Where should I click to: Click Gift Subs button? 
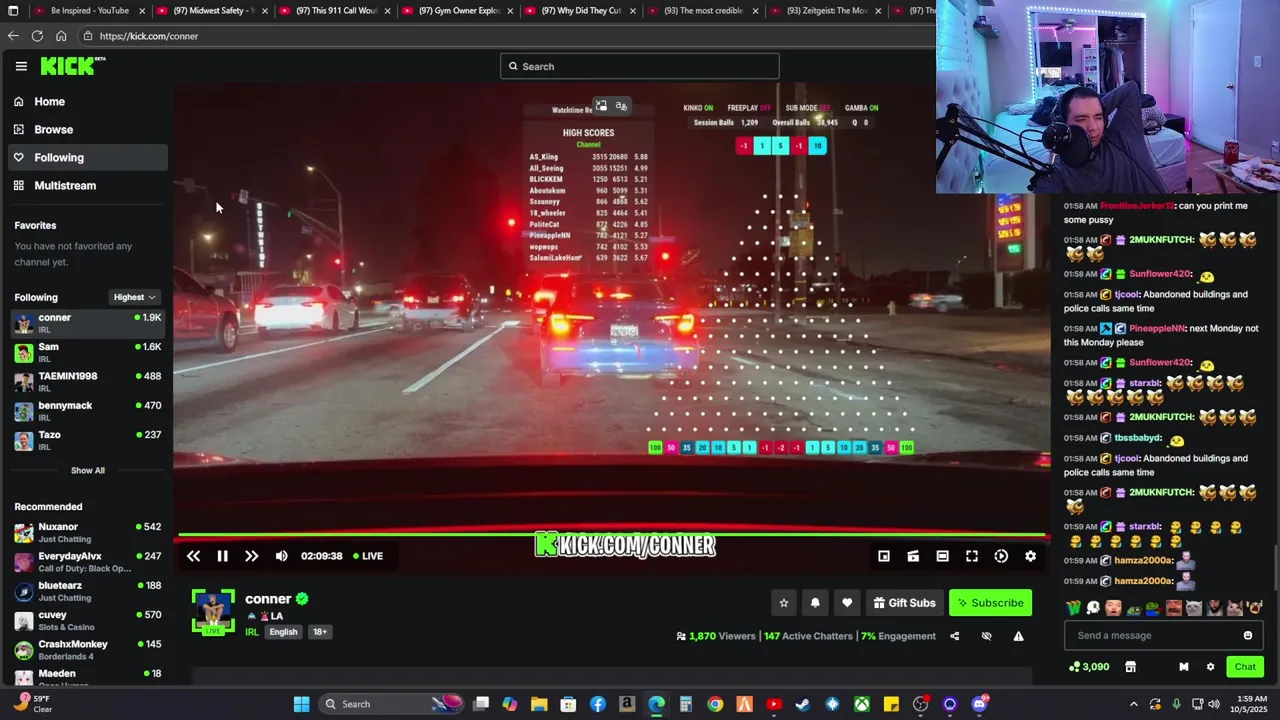pos(904,603)
